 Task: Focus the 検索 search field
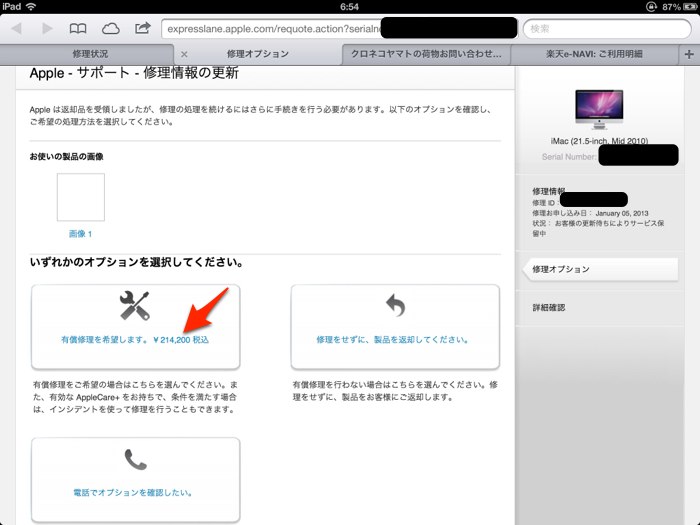click(607, 29)
